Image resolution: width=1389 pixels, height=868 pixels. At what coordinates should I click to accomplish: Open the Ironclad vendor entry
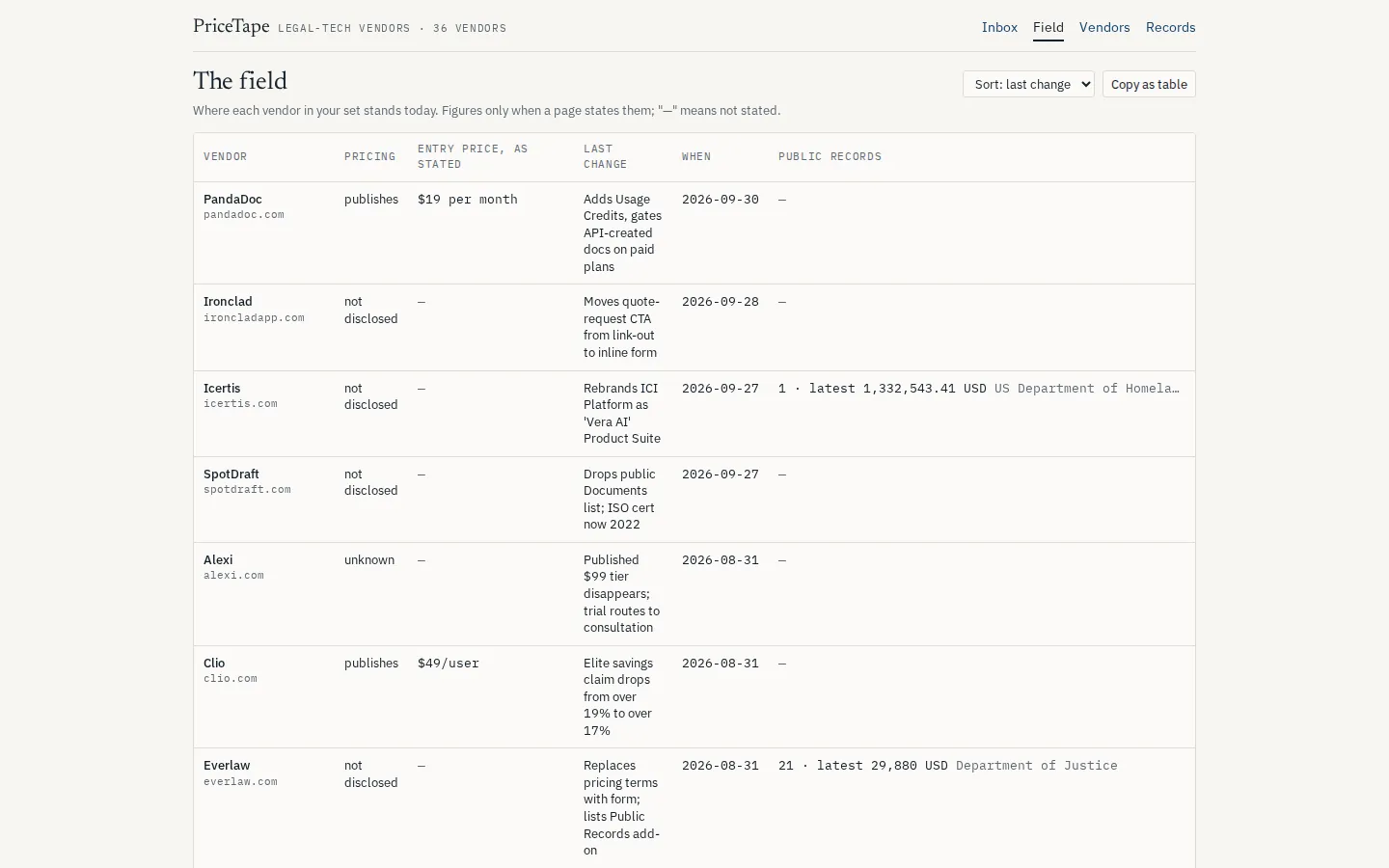pyautogui.click(x=228, y=301)
